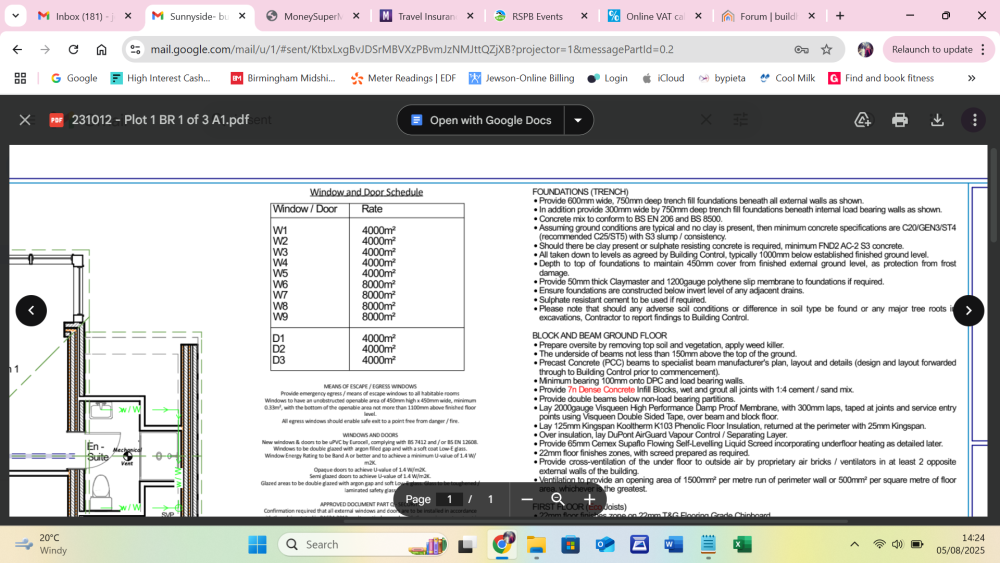Go to previous attachment arrow
Screen dimensions: 1000x563
click(x=31, y=311)
